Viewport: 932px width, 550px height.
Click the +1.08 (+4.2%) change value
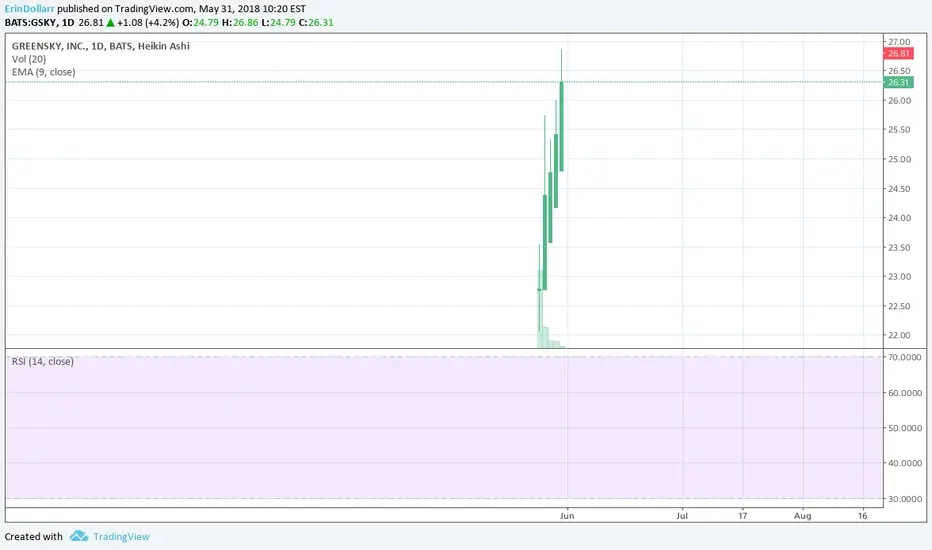148,23
